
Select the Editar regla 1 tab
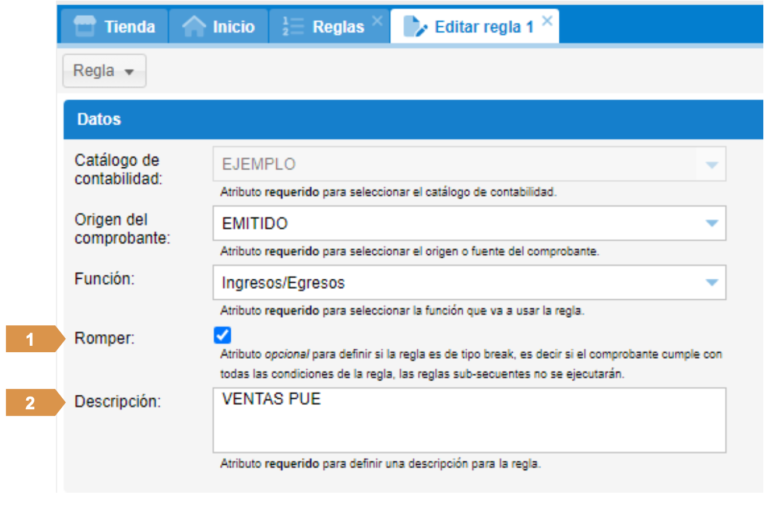(483, 27)
